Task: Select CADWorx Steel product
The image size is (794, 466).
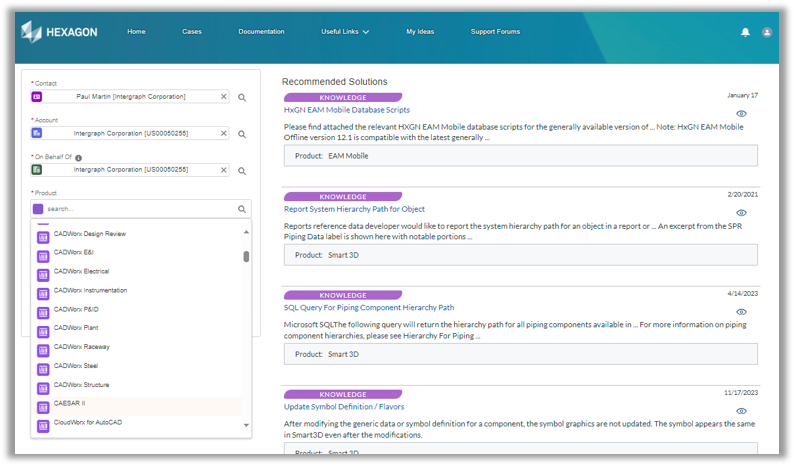Action: pos(136,366)
